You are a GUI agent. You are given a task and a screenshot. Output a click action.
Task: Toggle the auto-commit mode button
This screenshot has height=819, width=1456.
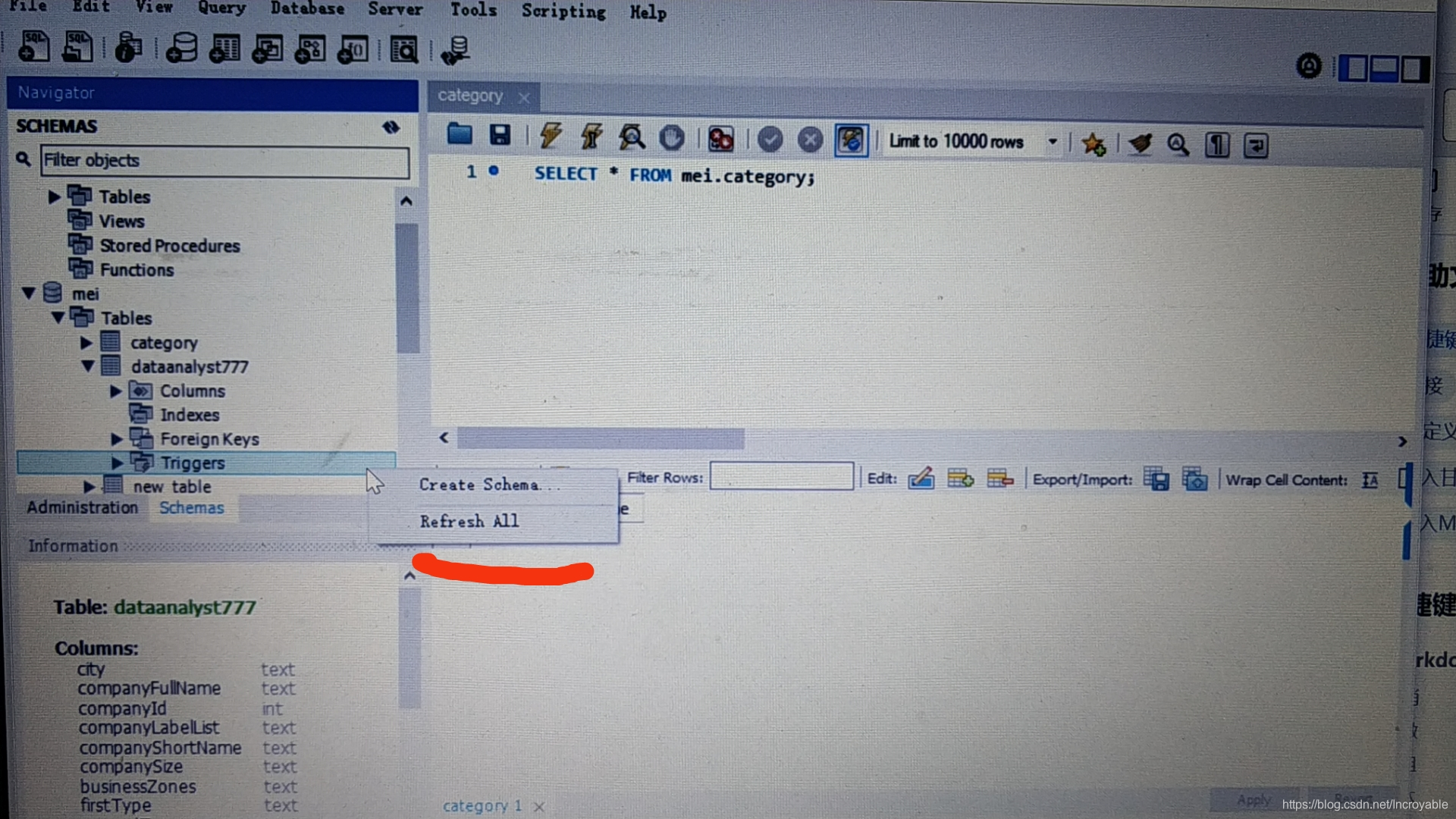pos(851,140)
